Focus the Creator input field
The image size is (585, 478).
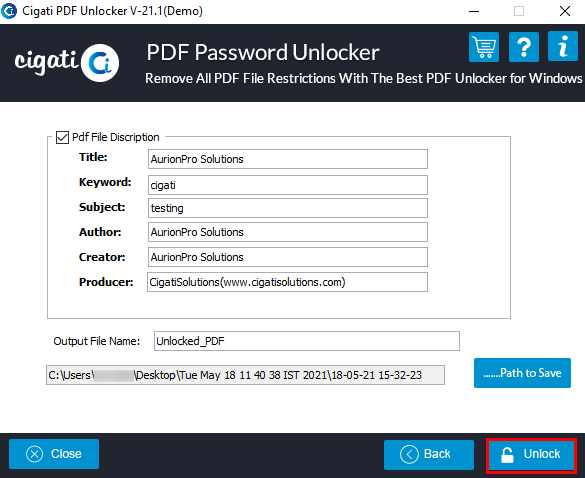pyautogui.click(x=288, y=257)
